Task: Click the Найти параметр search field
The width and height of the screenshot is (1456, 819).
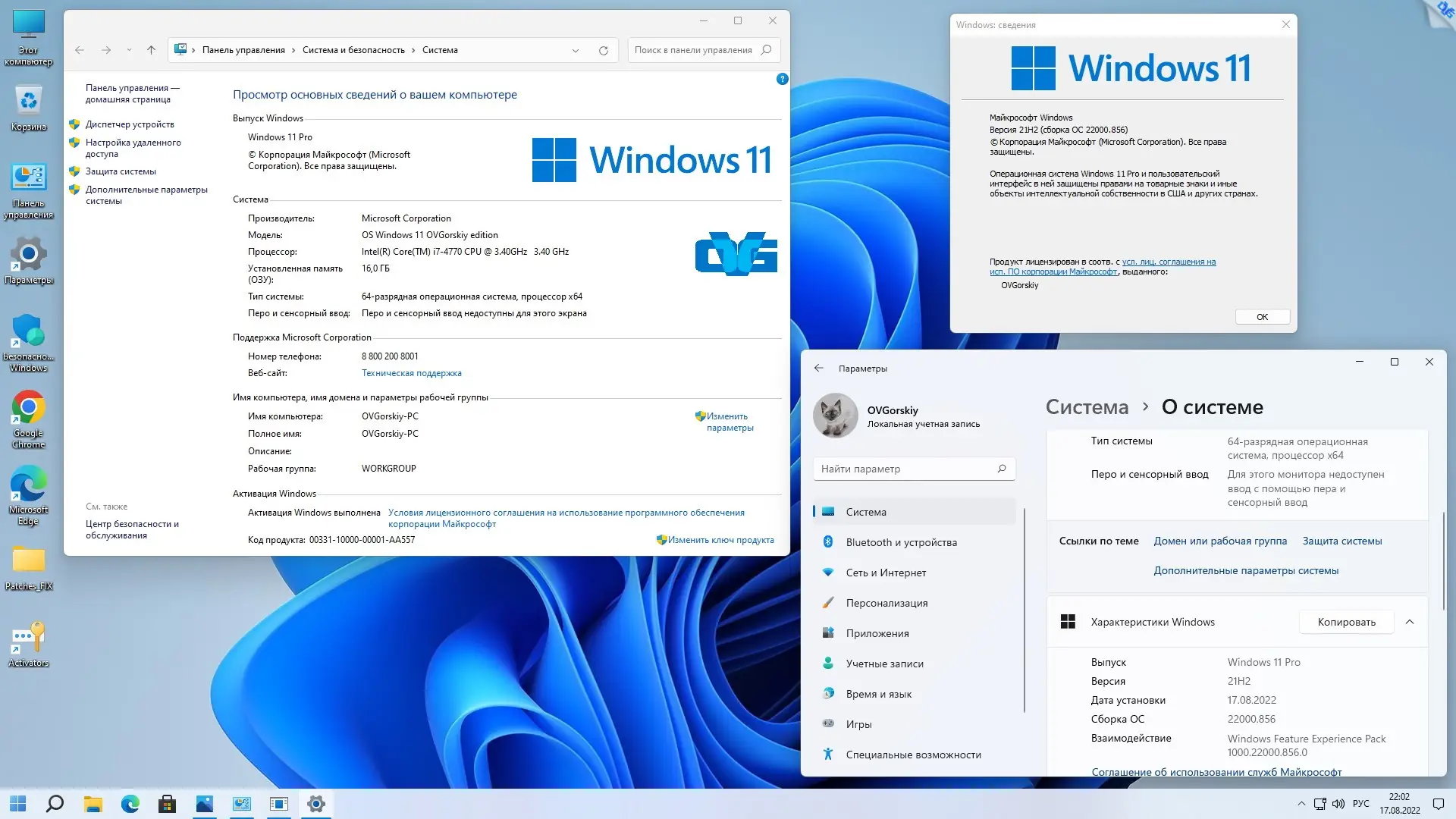Action: pyautogui.click(x=913, y=468)
